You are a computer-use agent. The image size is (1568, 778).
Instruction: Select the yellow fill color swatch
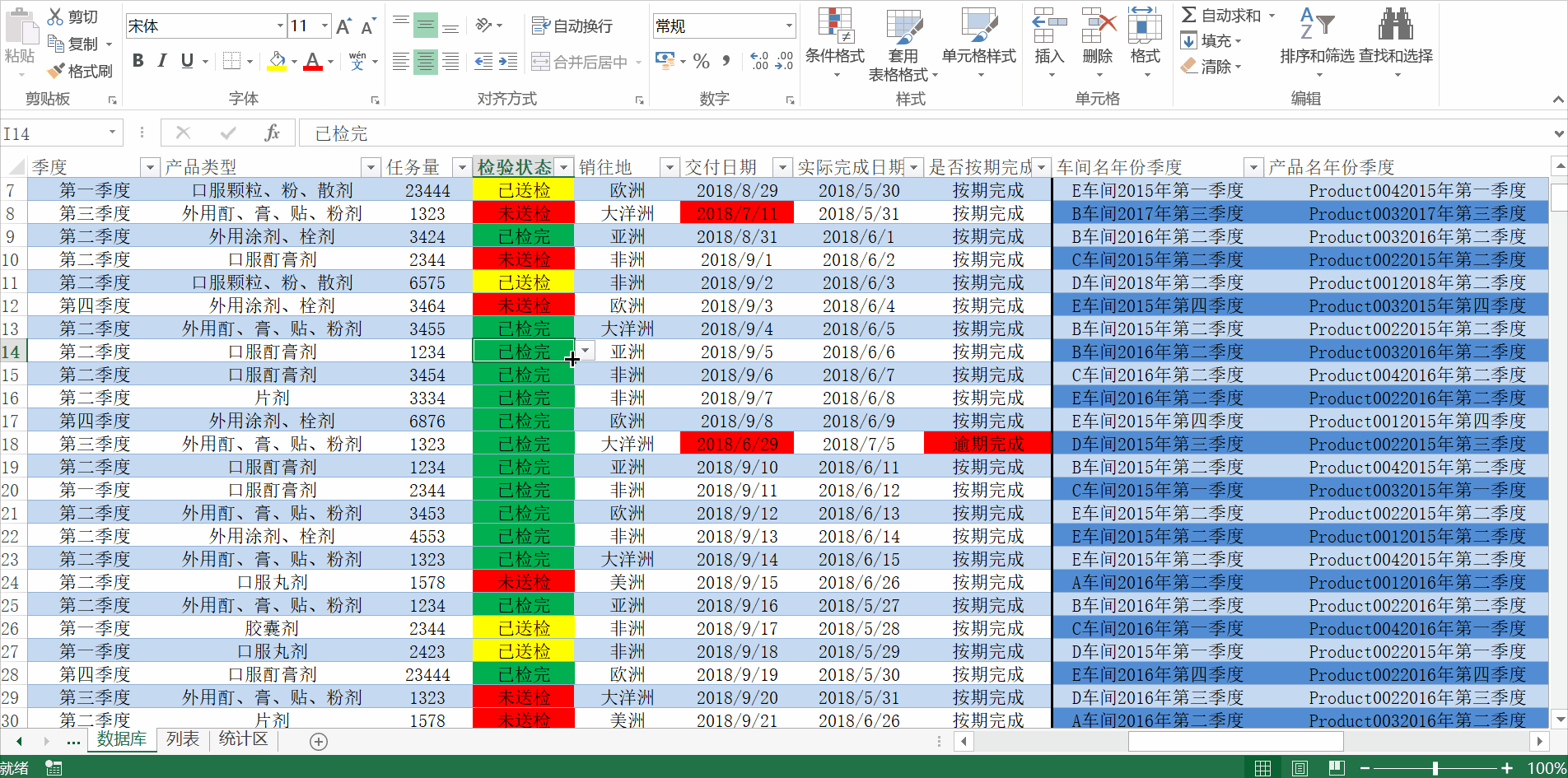click(x=278, y=68)
